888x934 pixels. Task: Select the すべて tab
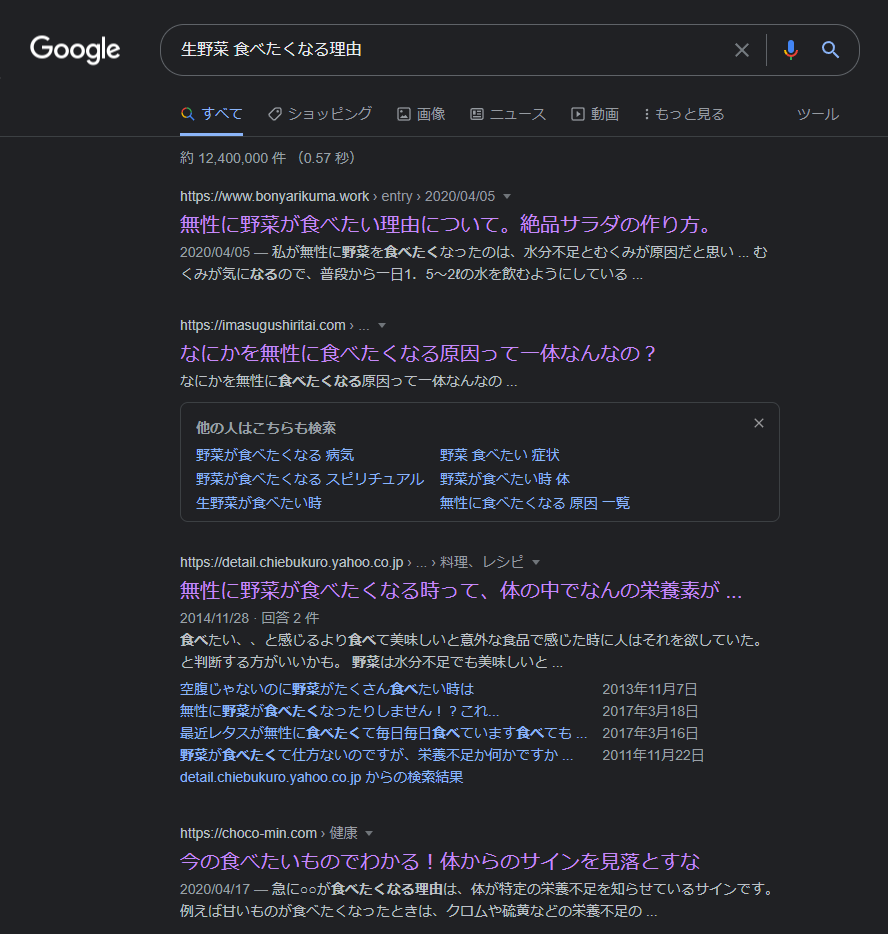coord(211,114)
